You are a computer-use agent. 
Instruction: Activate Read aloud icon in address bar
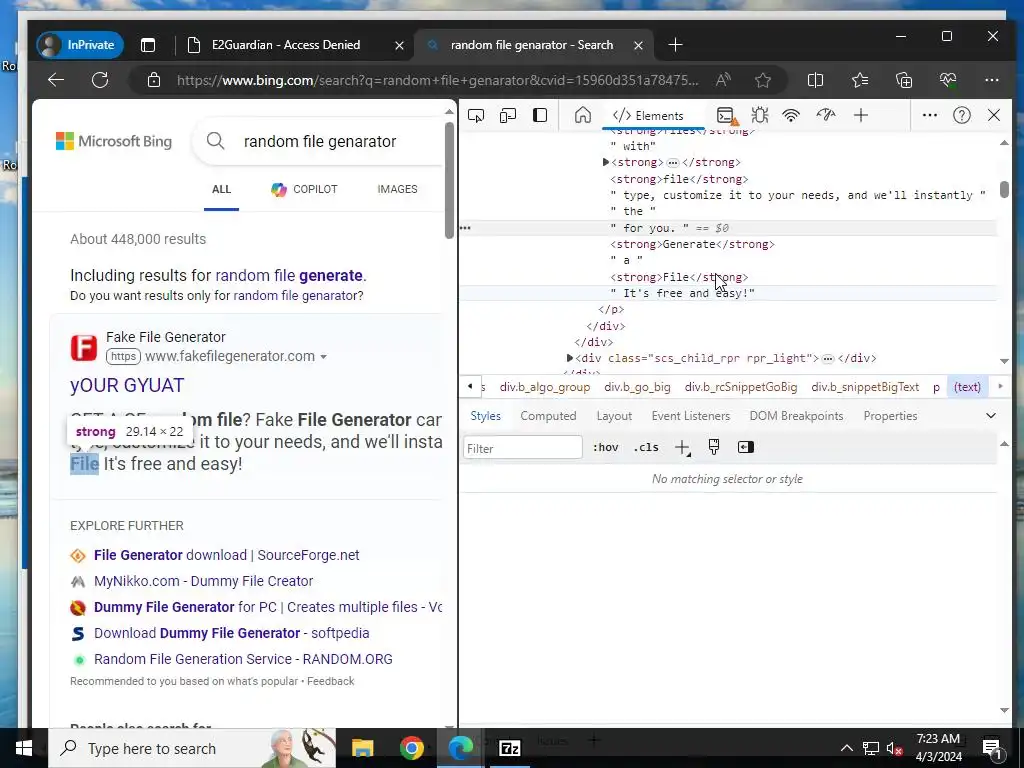point(723,80)
